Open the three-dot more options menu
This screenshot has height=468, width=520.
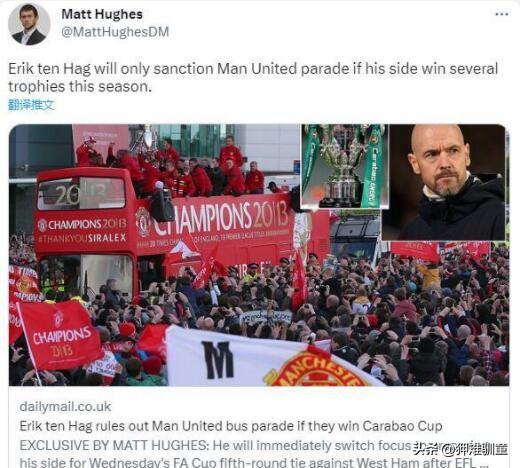pyautogui.click(x=501, y=14)
